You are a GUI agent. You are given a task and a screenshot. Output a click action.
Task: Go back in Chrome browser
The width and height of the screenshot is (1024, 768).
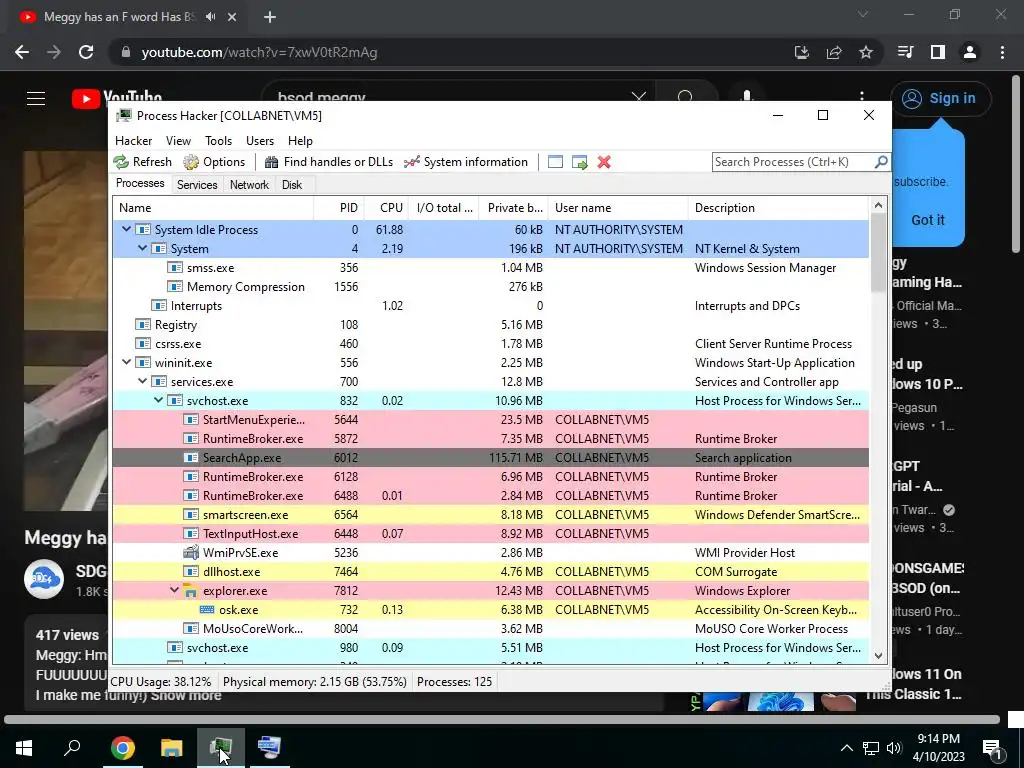[22, 52]
